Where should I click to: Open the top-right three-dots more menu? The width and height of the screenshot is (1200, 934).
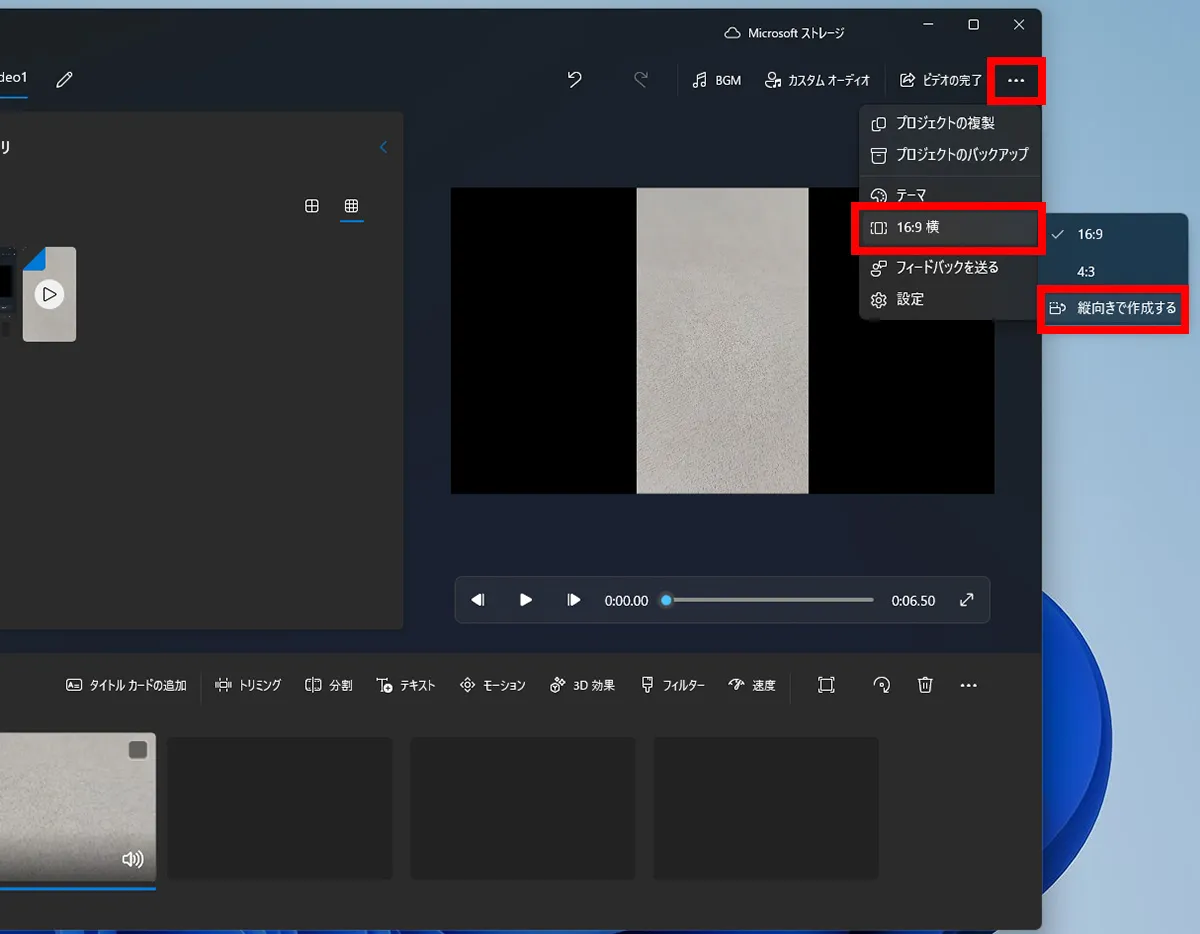click(1016, 81)
